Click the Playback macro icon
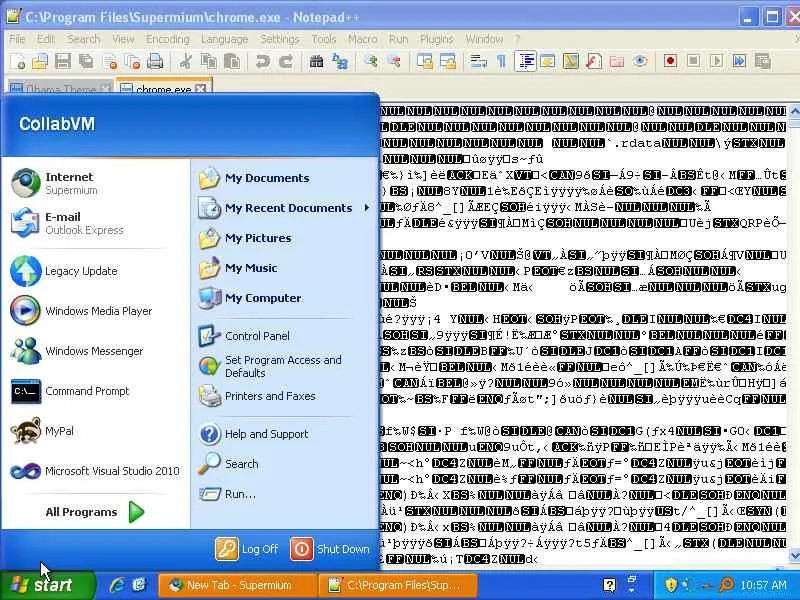 pyautogui.click(x=716, y=62)
